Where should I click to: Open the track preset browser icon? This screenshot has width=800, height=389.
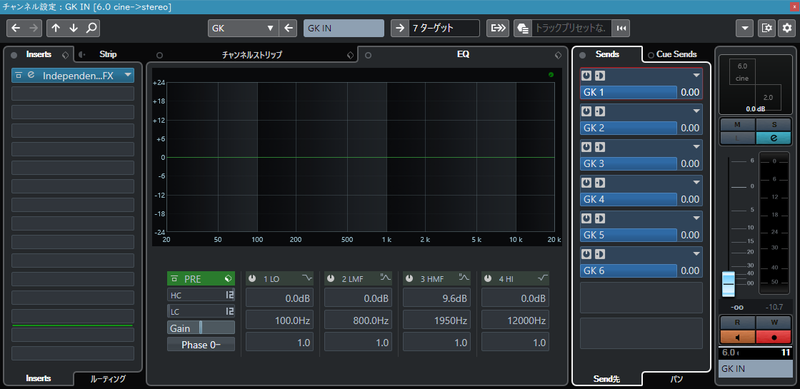click(522, 29)
